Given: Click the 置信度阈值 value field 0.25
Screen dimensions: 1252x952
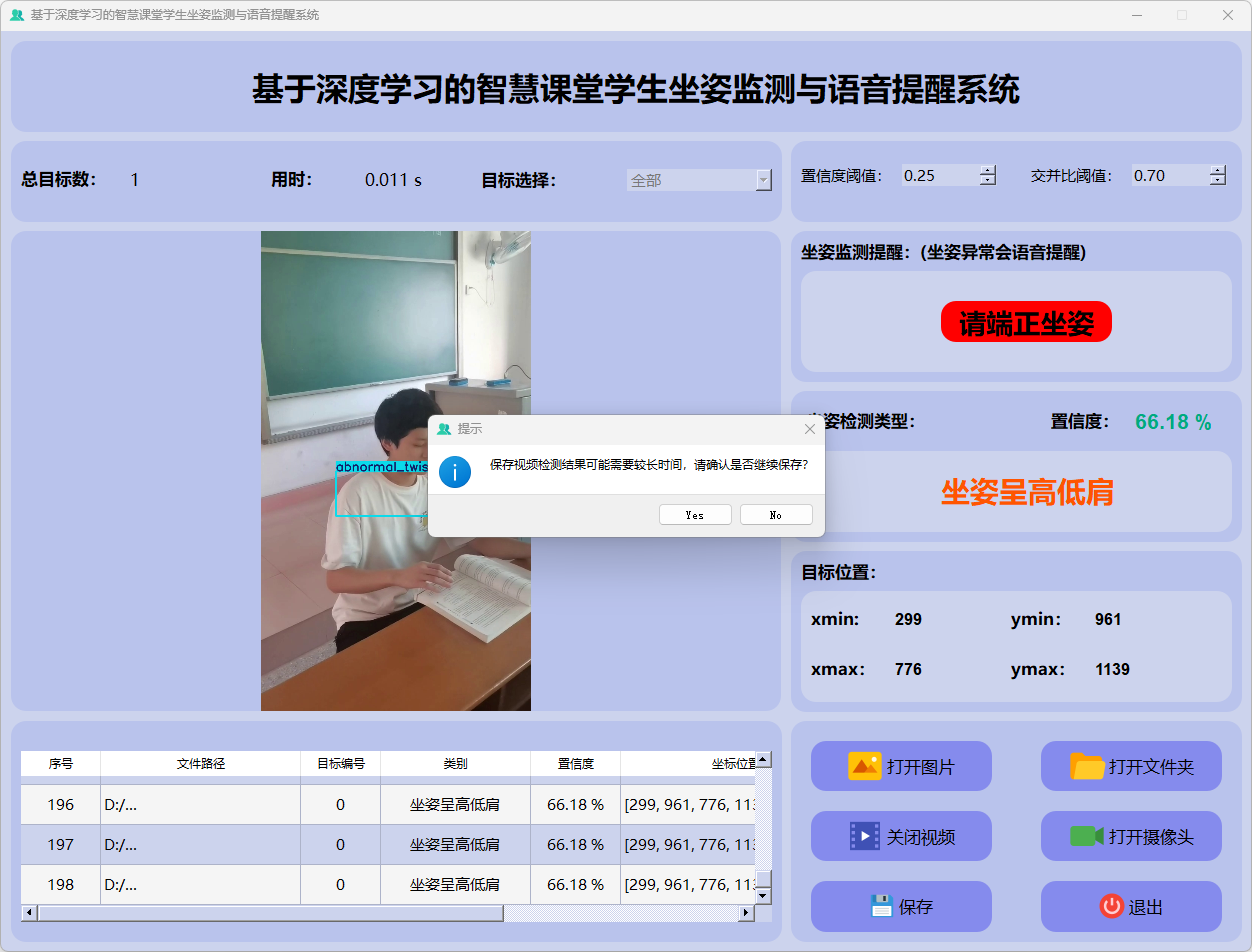Looking at the screenshot, I should (938, 176).
